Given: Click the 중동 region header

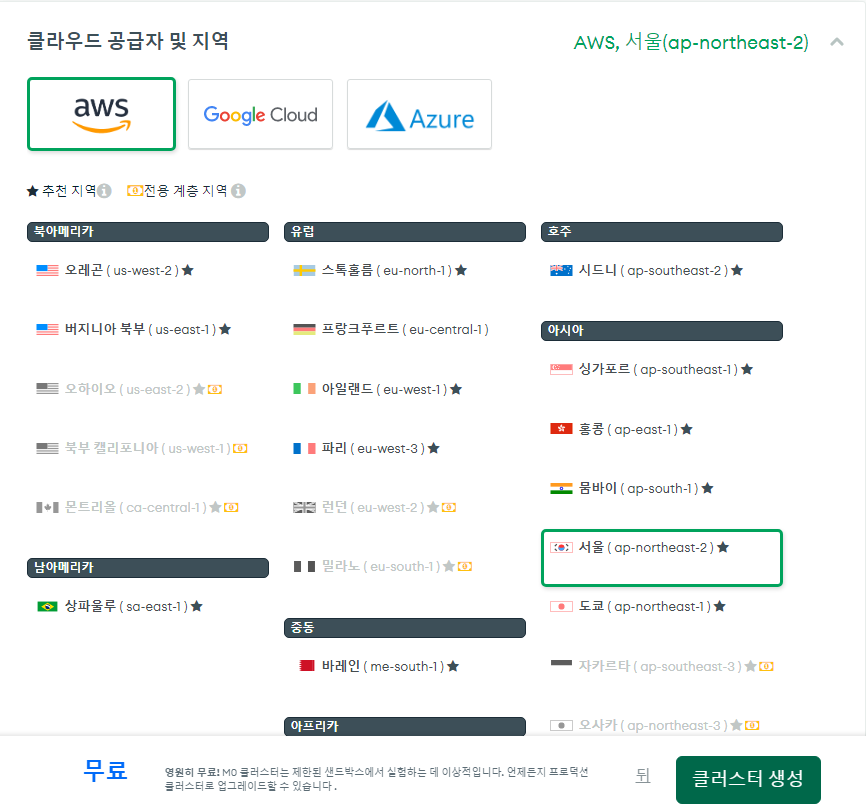Looking at the screenshot, I should pyautogui.click(x=404, y=628).
